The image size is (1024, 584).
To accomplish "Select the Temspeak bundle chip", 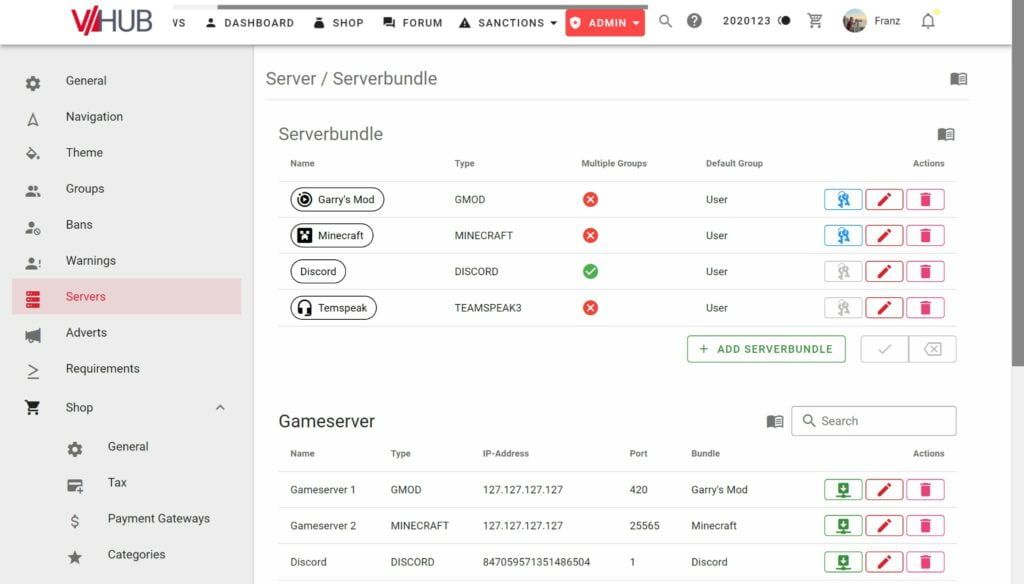I will tap(333, 308).
